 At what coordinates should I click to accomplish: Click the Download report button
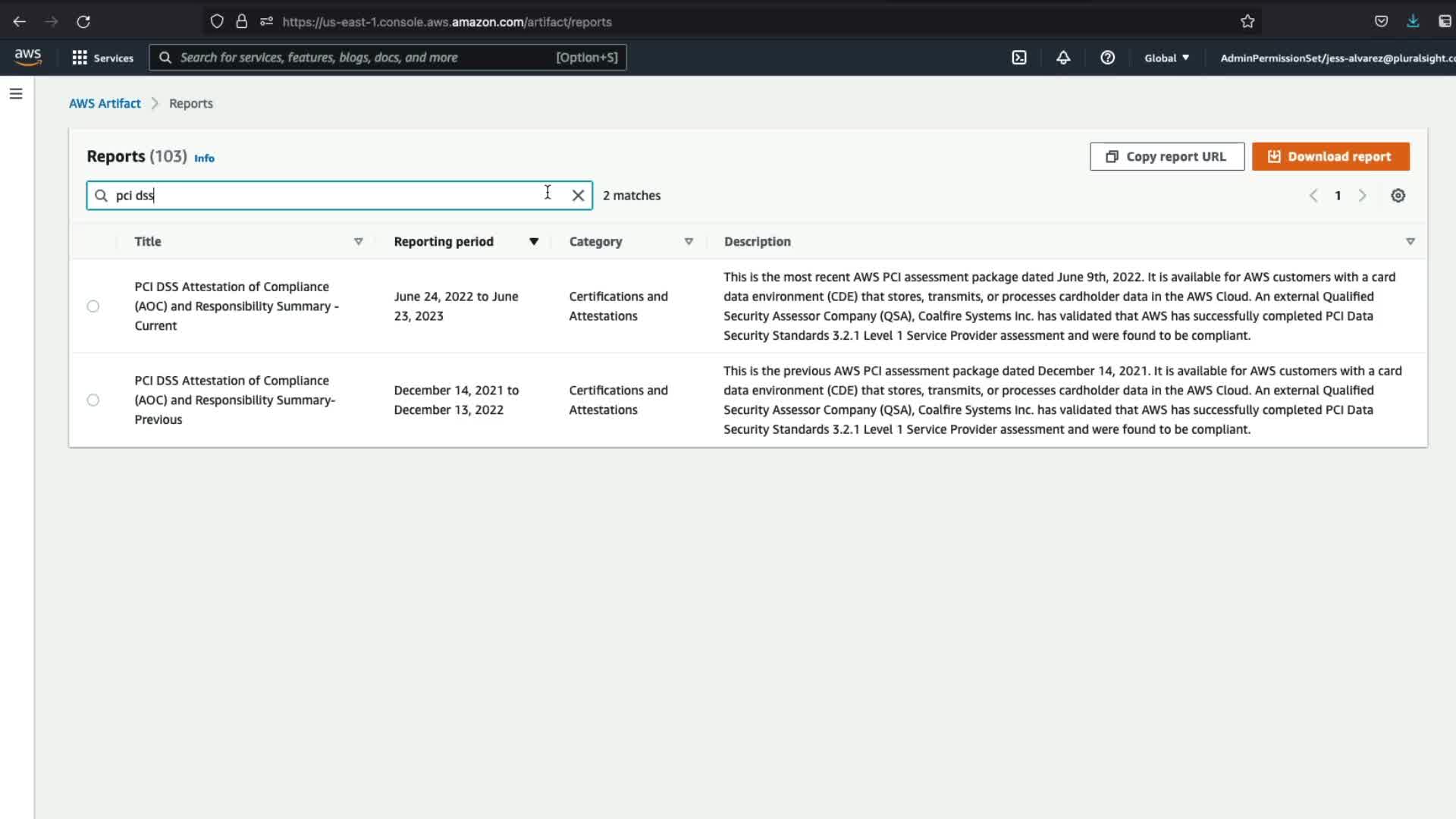pos(1330,157)
